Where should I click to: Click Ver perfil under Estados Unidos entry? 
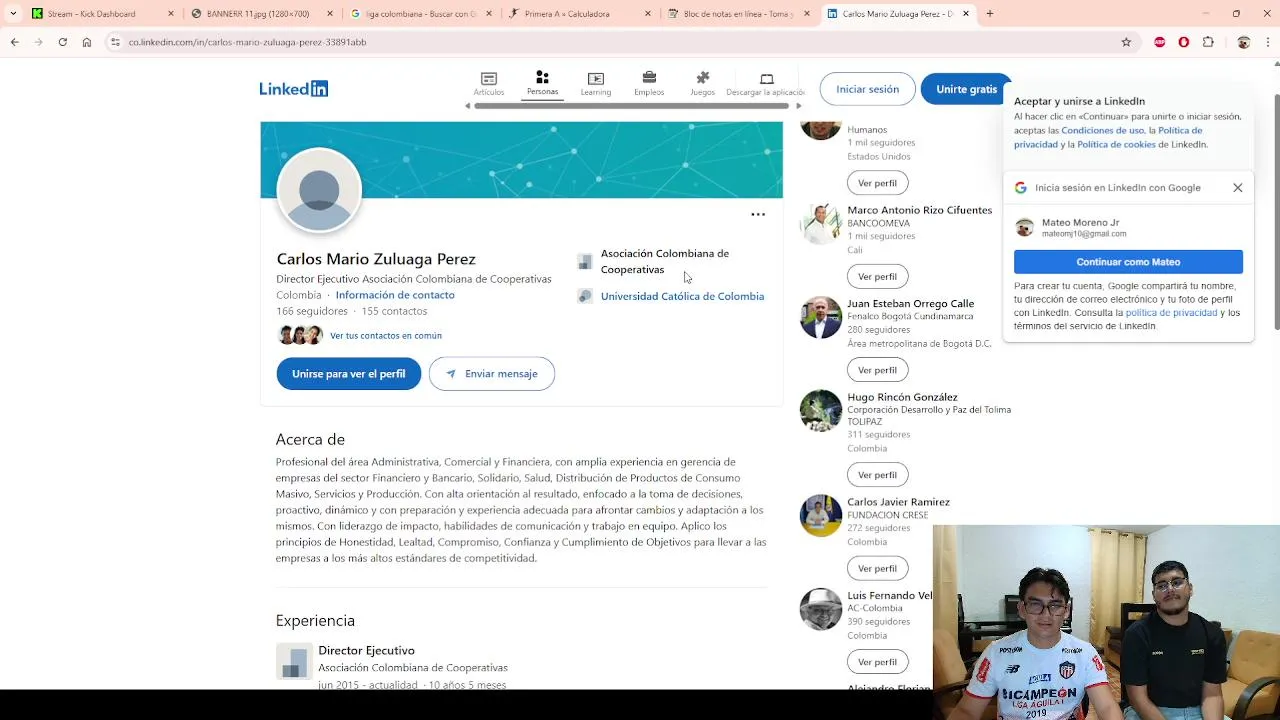877,183
